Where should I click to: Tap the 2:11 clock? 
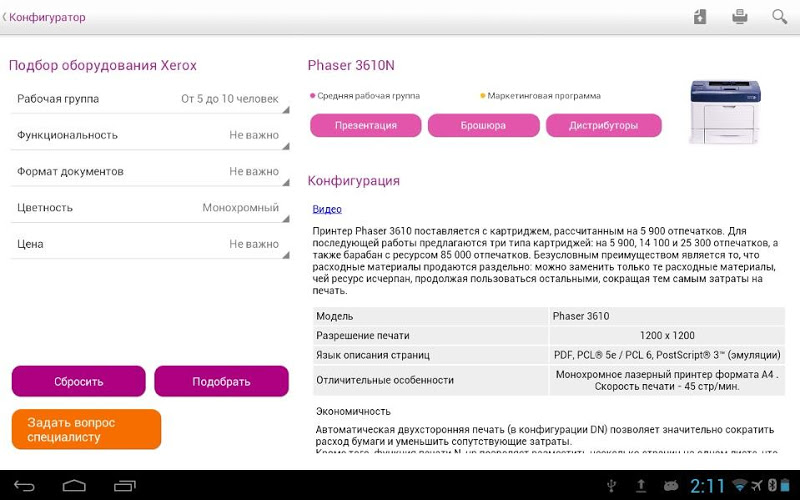click(x=708, y=485)
